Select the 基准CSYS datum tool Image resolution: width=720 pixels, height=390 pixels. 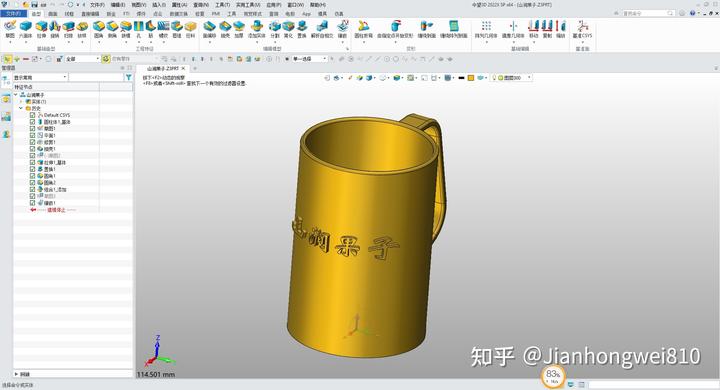coord(582,29)
